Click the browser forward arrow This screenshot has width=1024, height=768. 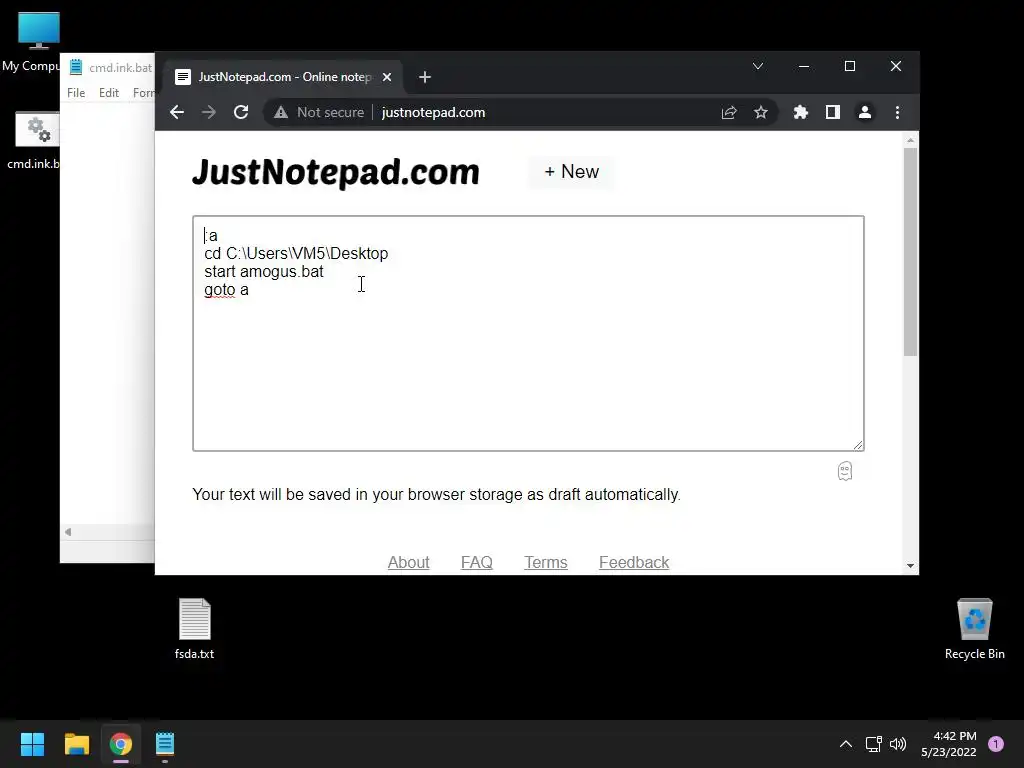point(209,112)
